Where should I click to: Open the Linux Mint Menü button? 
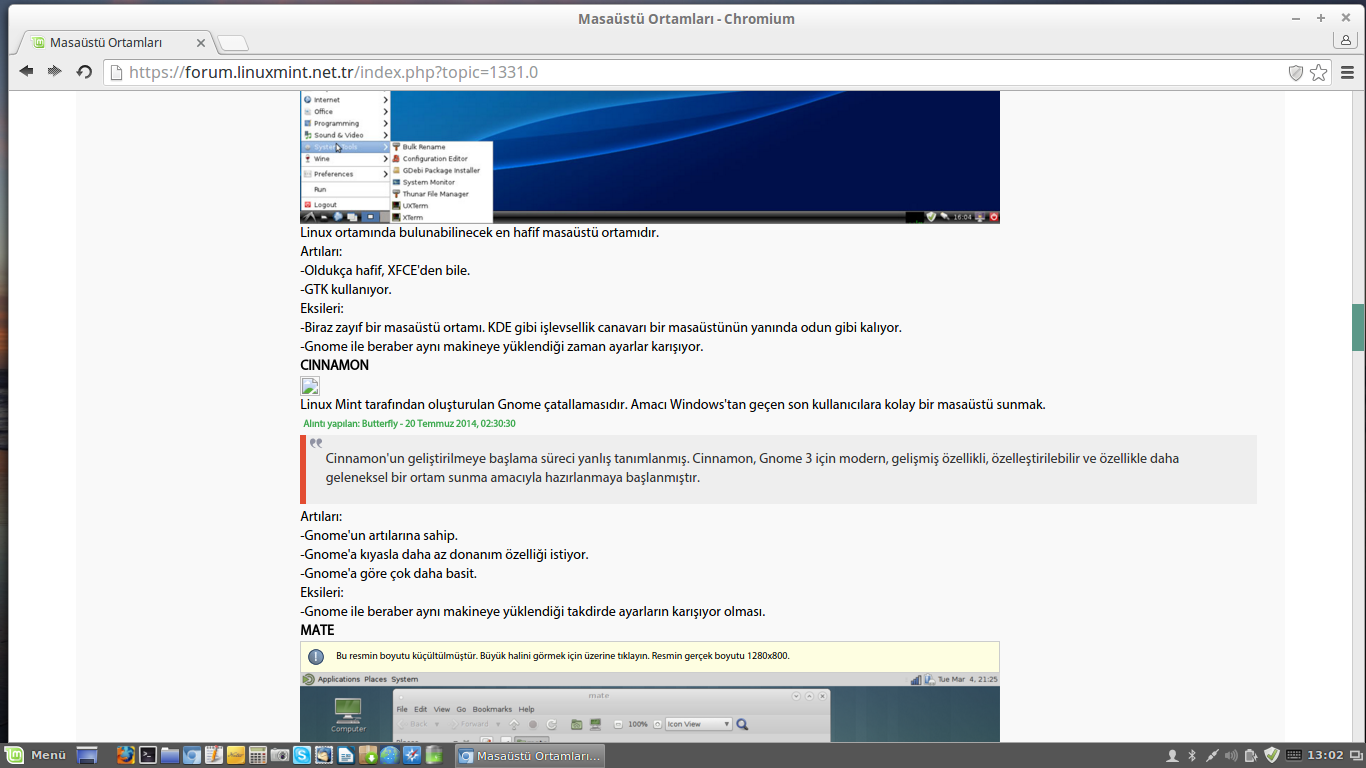pyautogui.click(x=35, y=755)
